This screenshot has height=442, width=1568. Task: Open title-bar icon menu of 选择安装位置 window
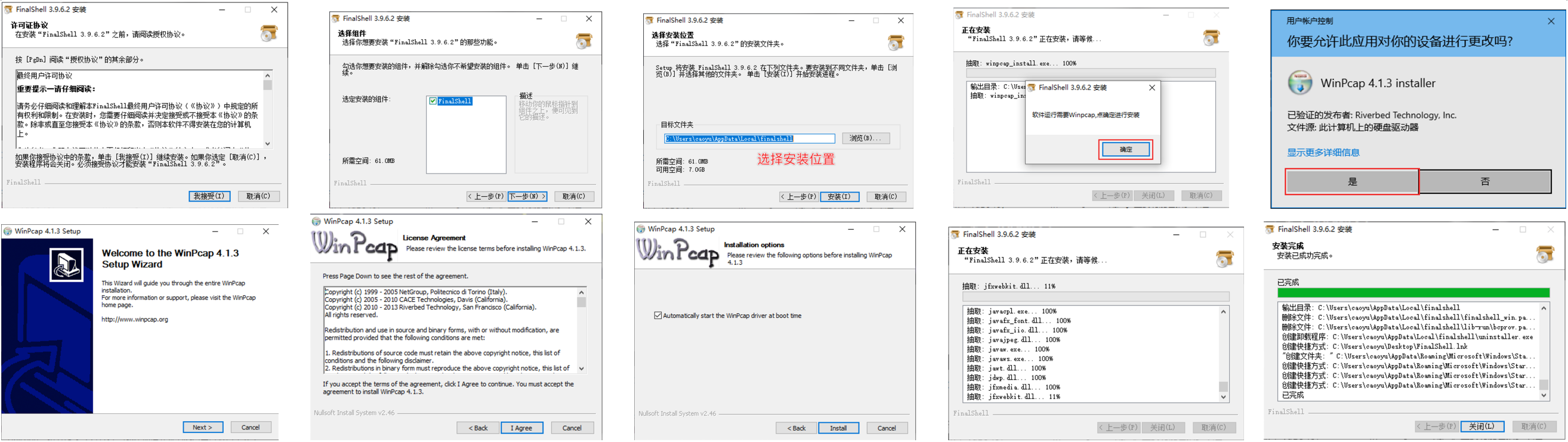pyautogui.click(x=650, y=21)
